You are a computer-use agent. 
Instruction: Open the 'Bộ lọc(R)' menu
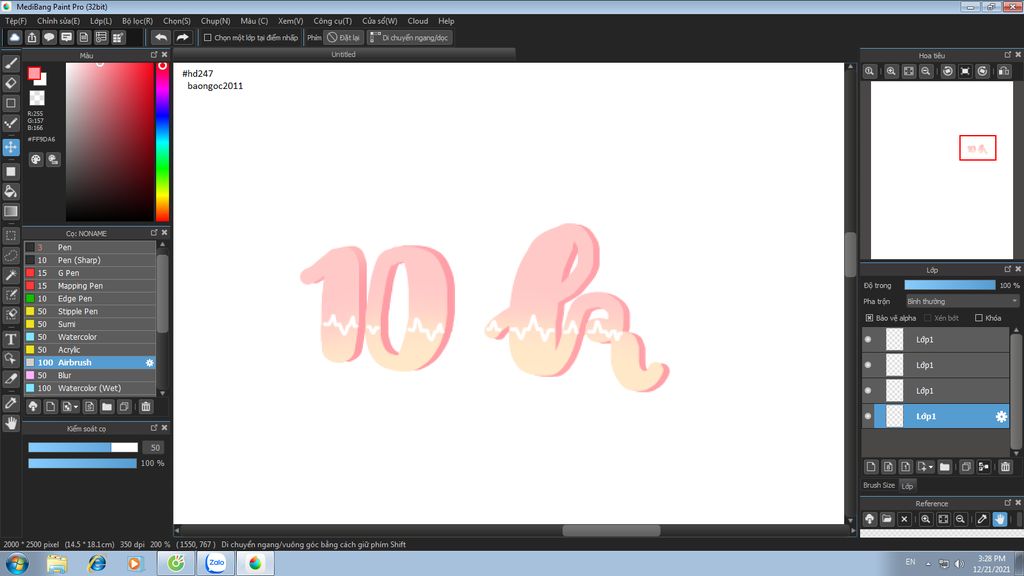(x=137, y=21)
